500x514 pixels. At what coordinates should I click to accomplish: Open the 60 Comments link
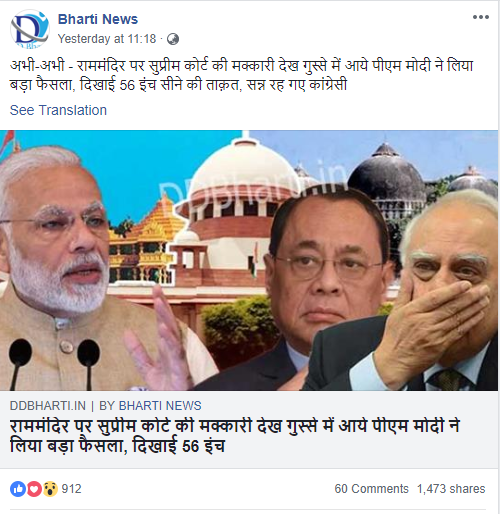coord(371,489)
